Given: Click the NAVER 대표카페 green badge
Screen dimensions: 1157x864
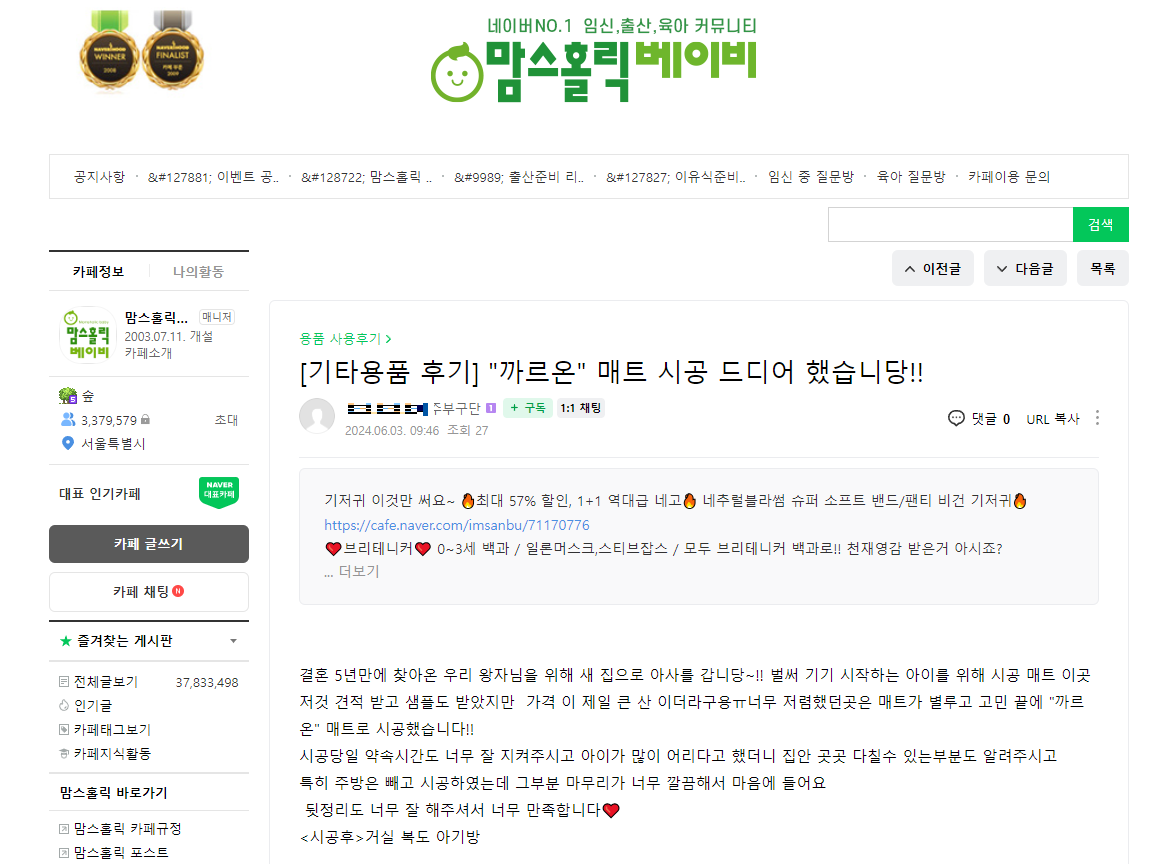Looking at the screenshot, I should [219, 492].
